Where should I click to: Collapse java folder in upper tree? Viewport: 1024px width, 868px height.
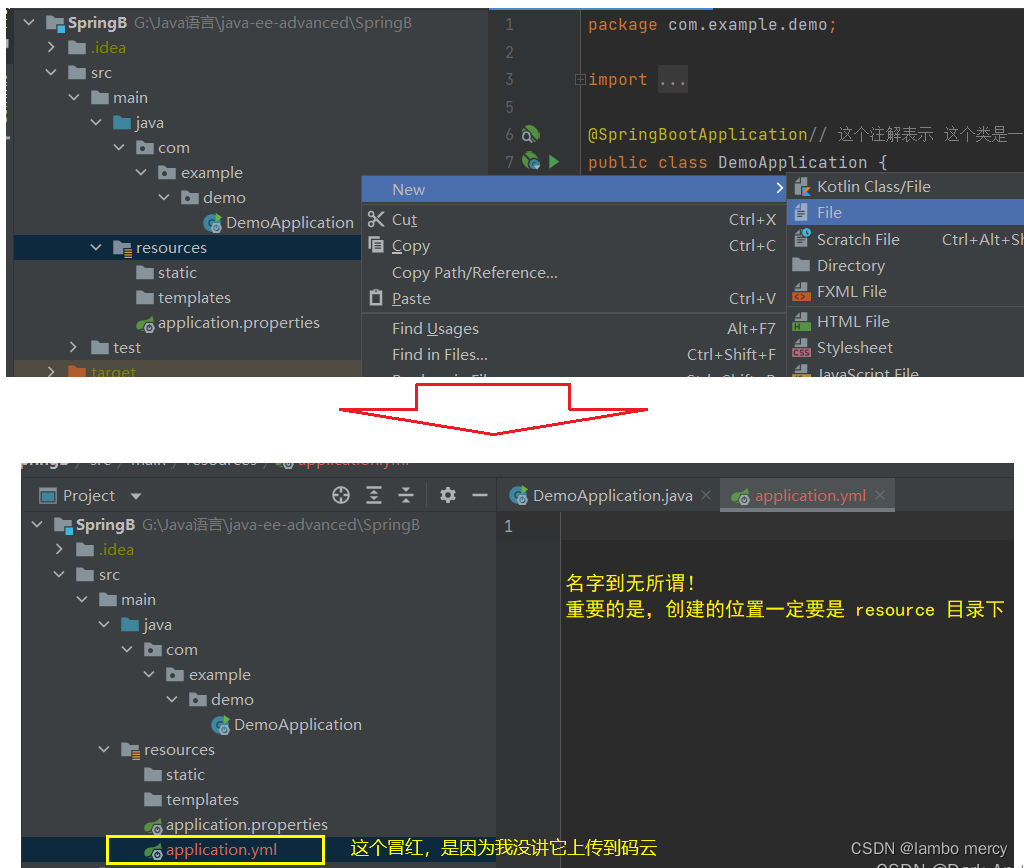pyautogui.click(x=97, y=122)
